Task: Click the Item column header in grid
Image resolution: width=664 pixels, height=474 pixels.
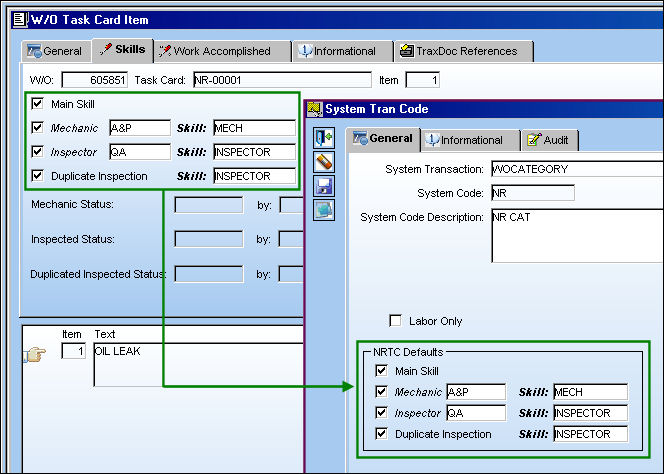Action: (72, 334)
